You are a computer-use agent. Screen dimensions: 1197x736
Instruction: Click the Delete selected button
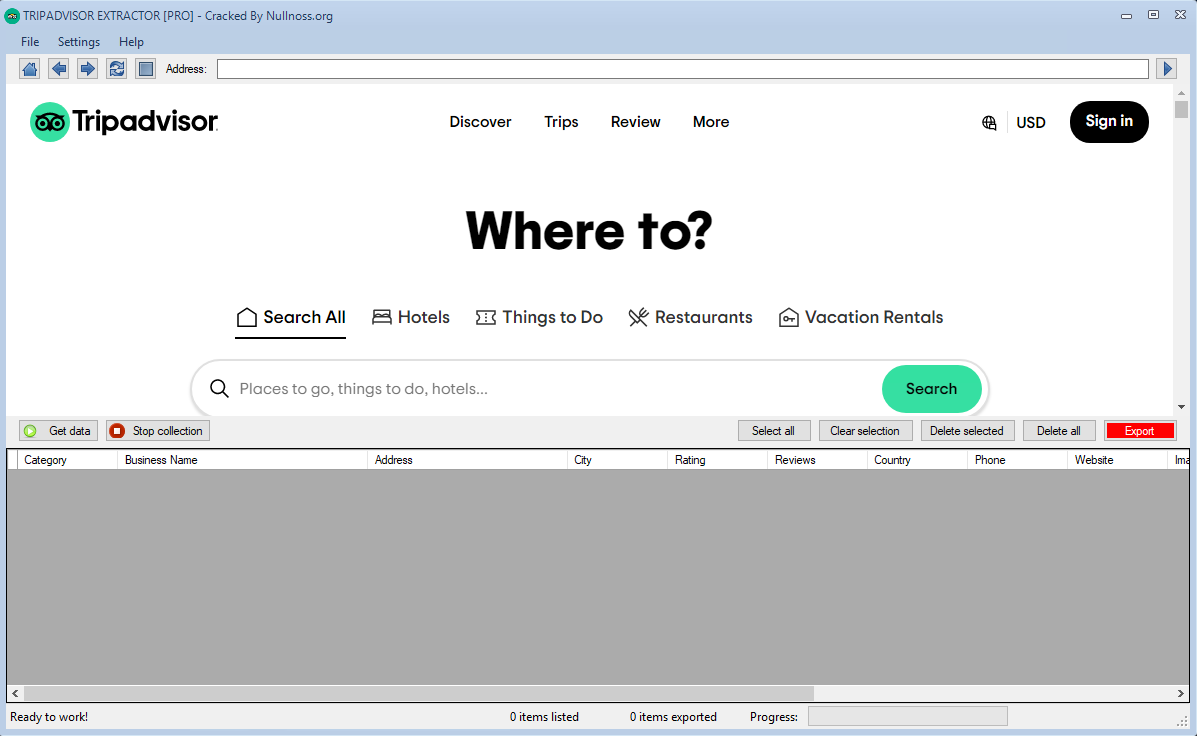[966, 431]
